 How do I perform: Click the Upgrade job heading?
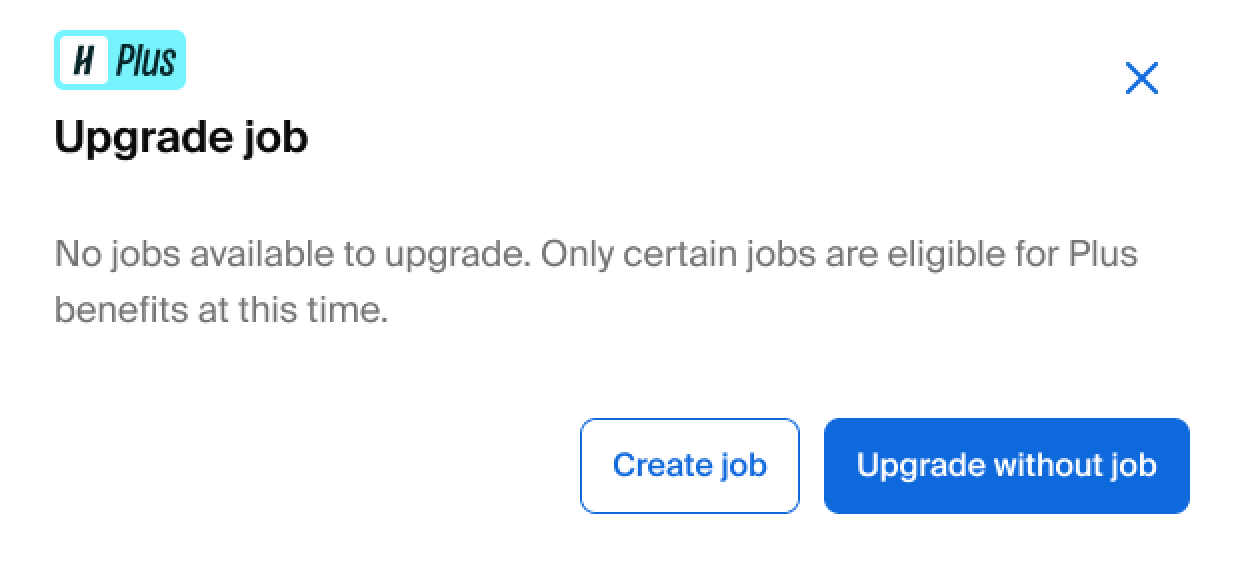tap(181, 137)
